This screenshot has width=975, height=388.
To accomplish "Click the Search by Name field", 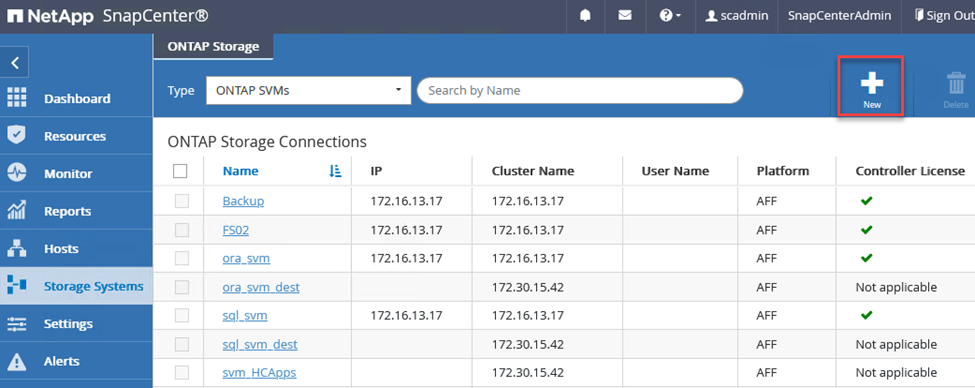I will (x=580, y=91).
